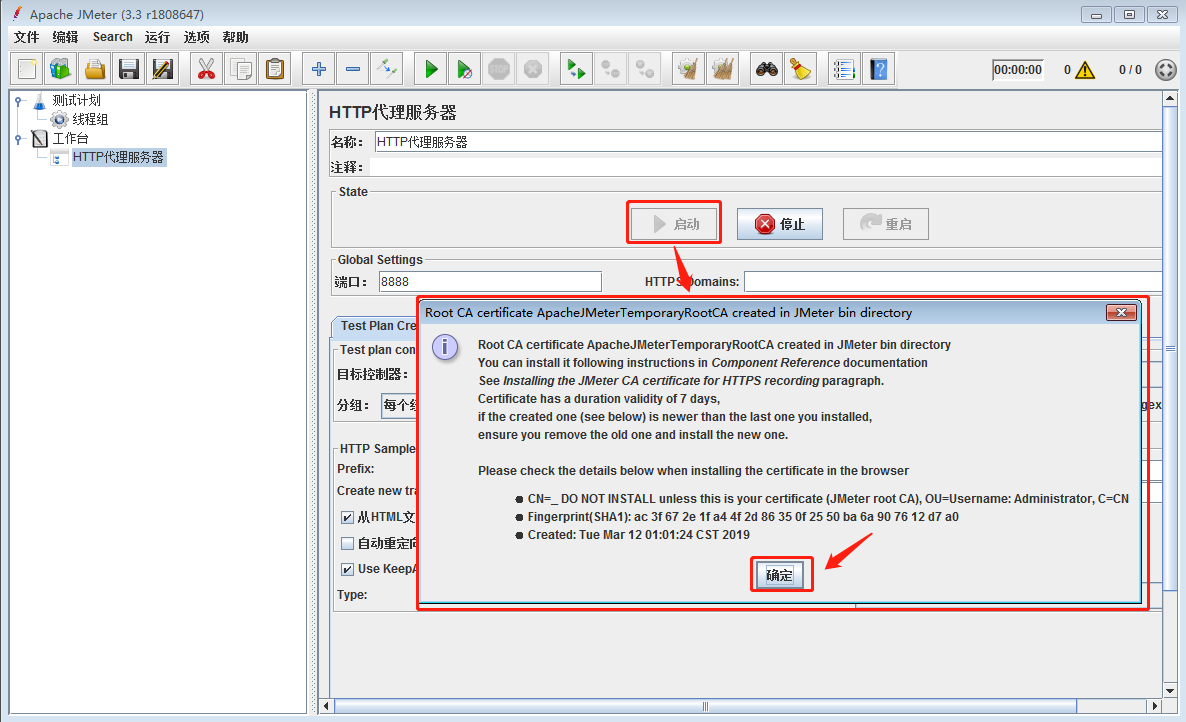Click the warning triangle error counter
This screenshot has height=722, width=1186.
click(1085, 70)
